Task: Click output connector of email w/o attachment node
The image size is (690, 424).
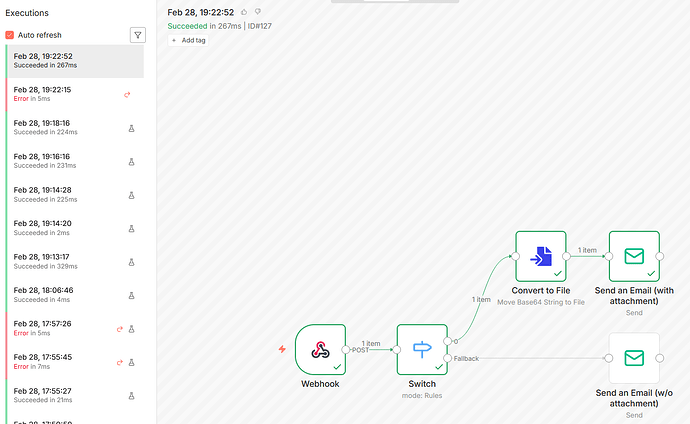Action: (x=660, y=358)
